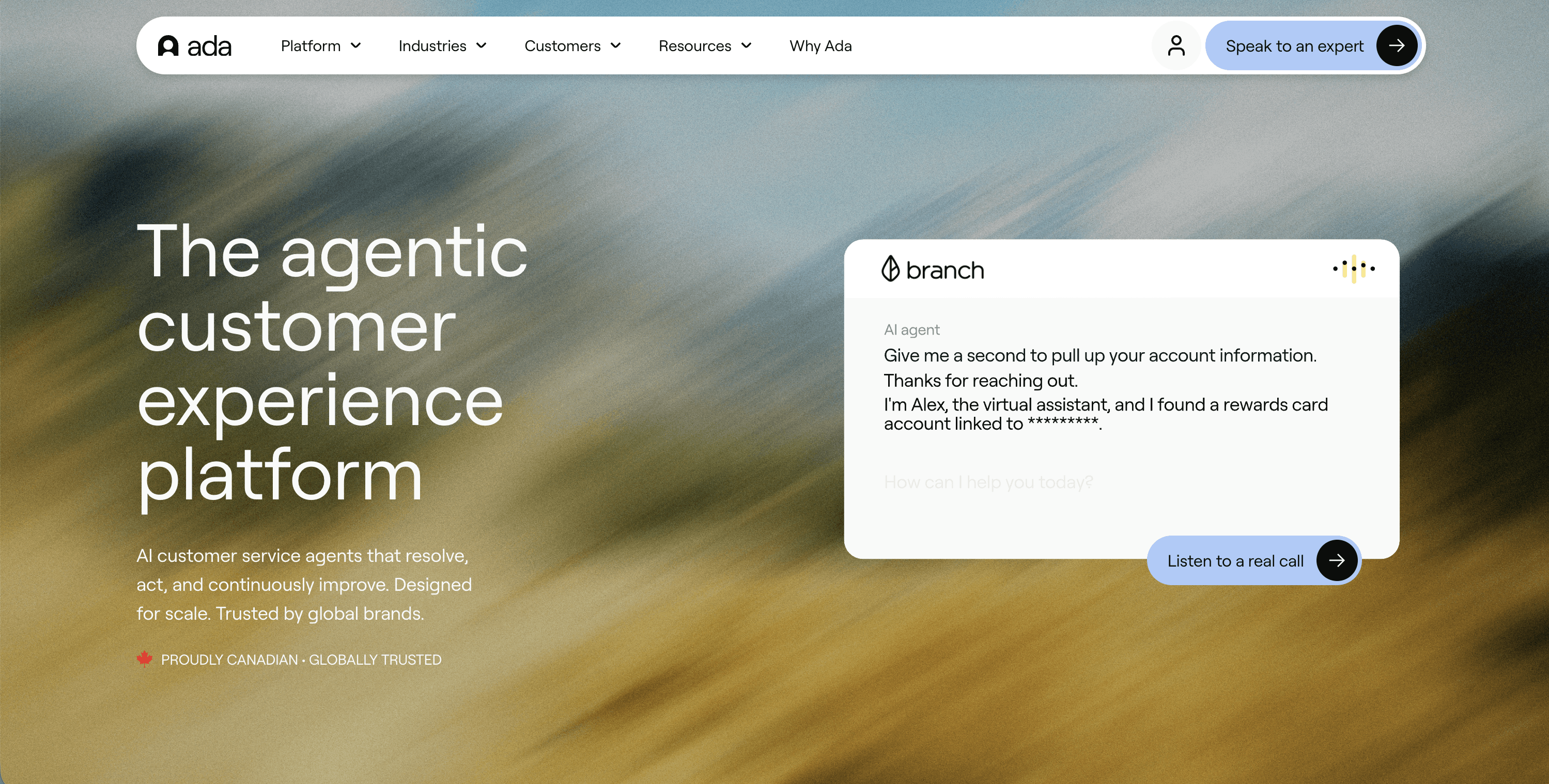Viewport: 1549px width, 784px height.
Task: Expand the Platform menu chevron
Action: click(x=356, y=45)
